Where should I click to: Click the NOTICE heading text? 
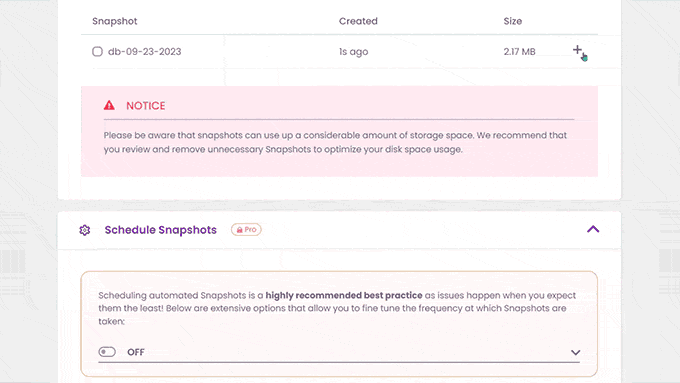click(146, 106)
